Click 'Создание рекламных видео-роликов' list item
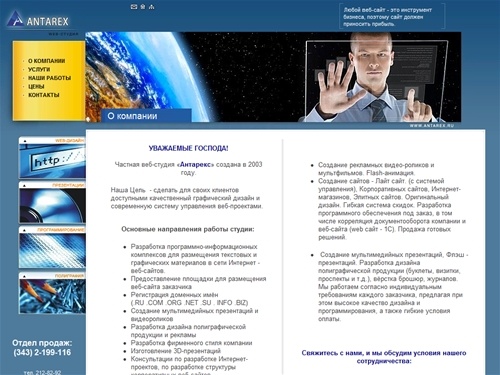The image size is (500, 375). (x=376, y=169)
